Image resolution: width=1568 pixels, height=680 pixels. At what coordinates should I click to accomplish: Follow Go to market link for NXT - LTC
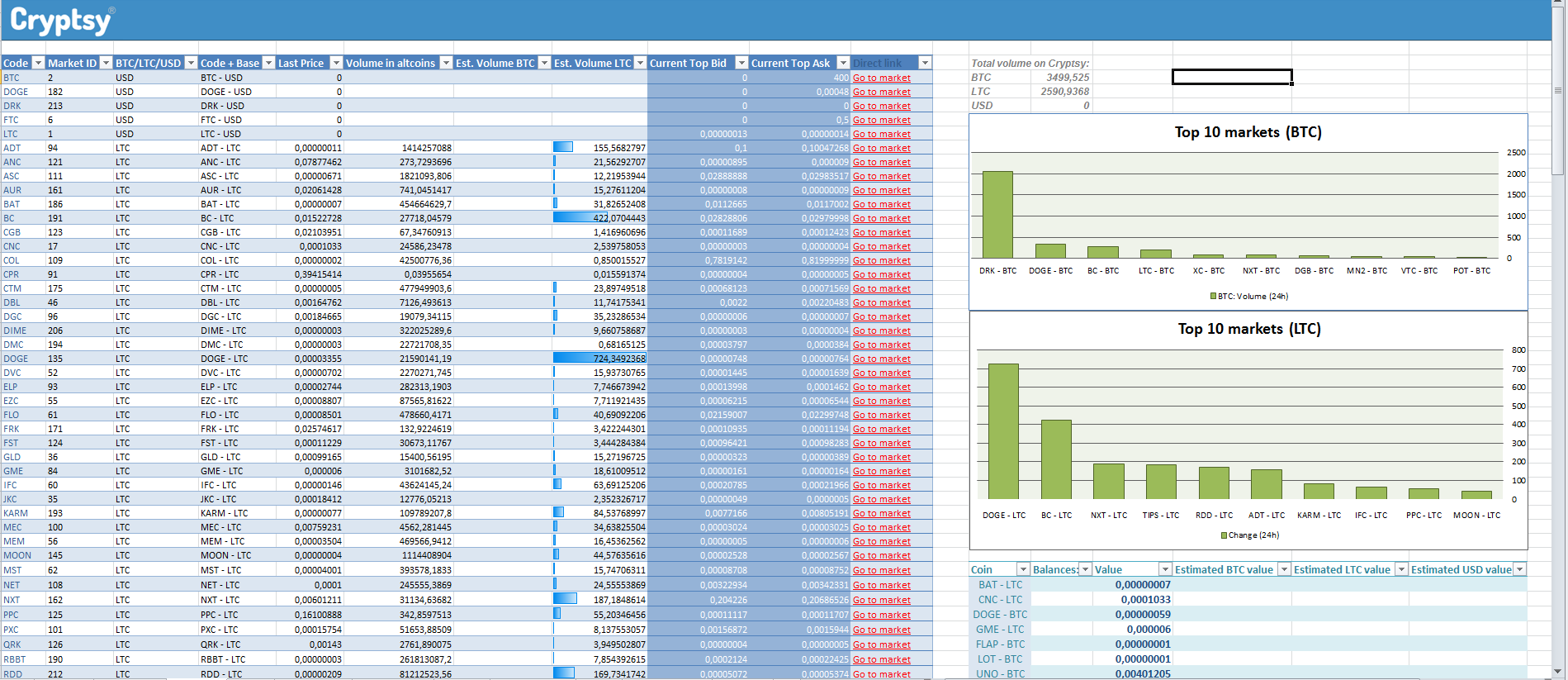point(882,600)
